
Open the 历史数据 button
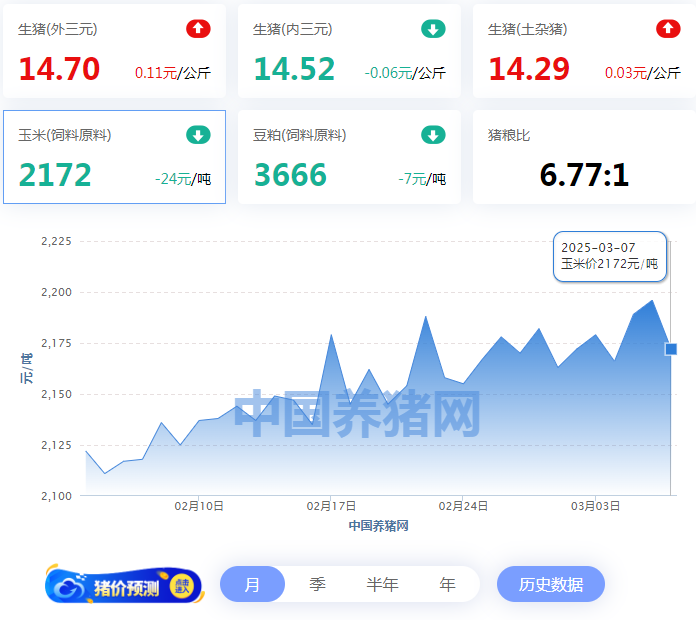click(x=551, y=584)
